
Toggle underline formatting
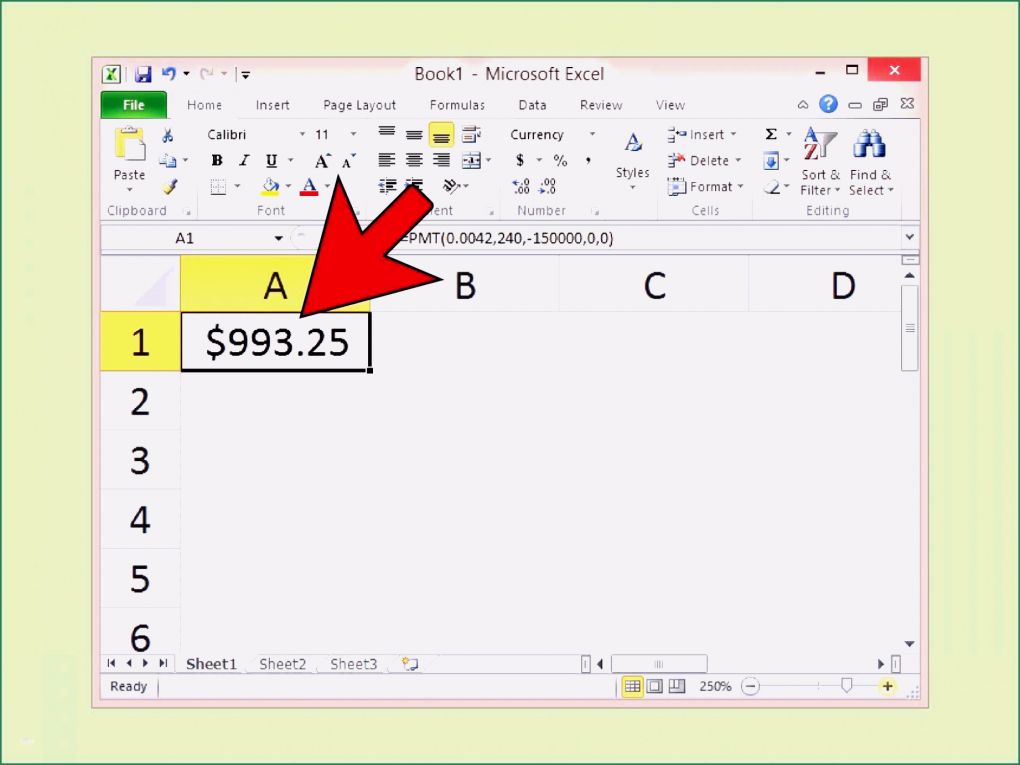tap(269, 159)
